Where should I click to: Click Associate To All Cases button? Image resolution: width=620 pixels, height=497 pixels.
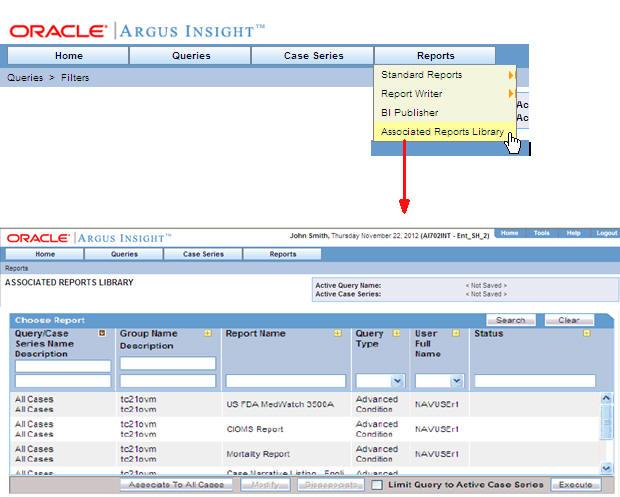(176, 485)
